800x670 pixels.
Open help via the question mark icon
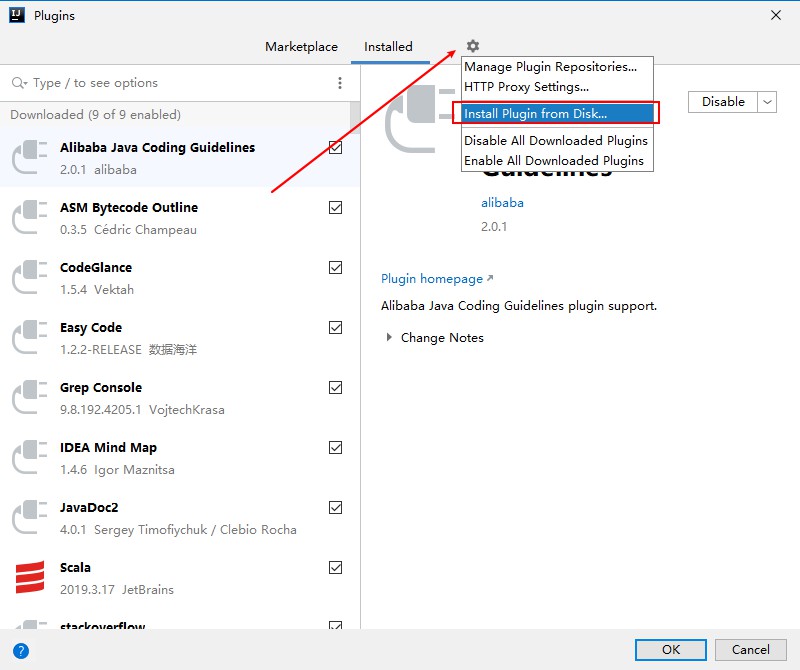tap(21, 651)
